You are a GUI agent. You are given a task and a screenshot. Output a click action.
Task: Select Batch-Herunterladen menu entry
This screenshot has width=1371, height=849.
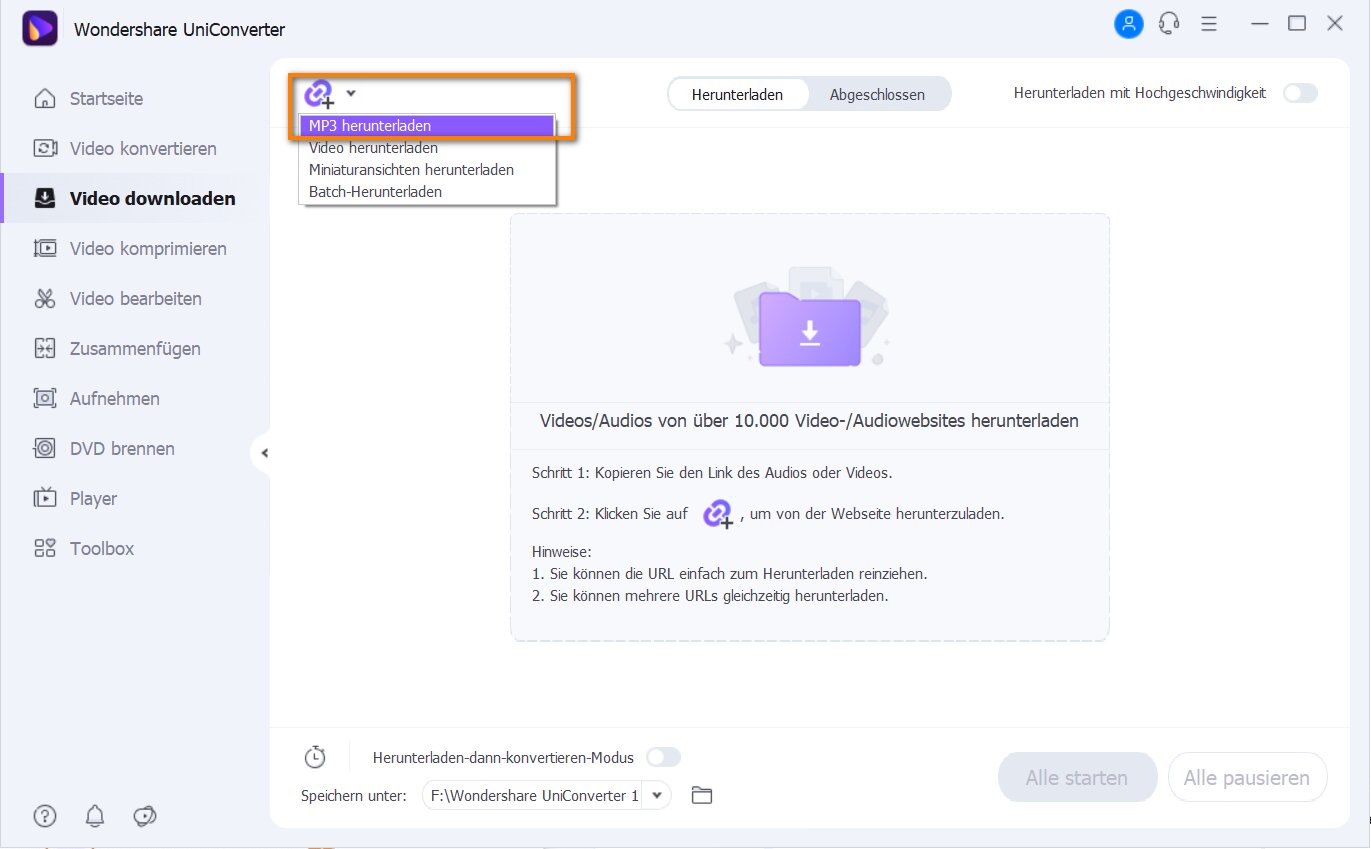tap(427, 191)
